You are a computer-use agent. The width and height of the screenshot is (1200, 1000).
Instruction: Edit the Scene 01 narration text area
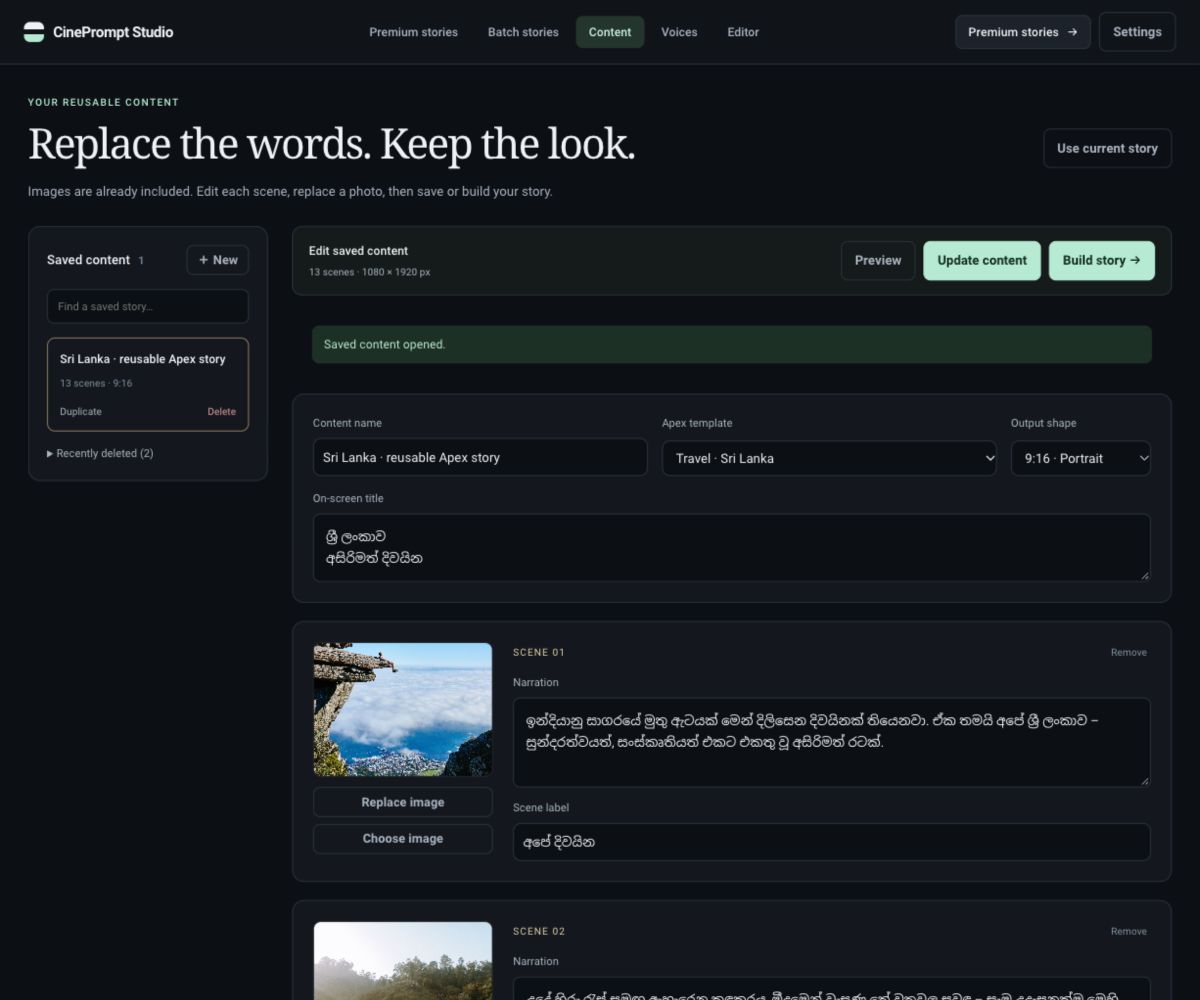click(832, 742)
